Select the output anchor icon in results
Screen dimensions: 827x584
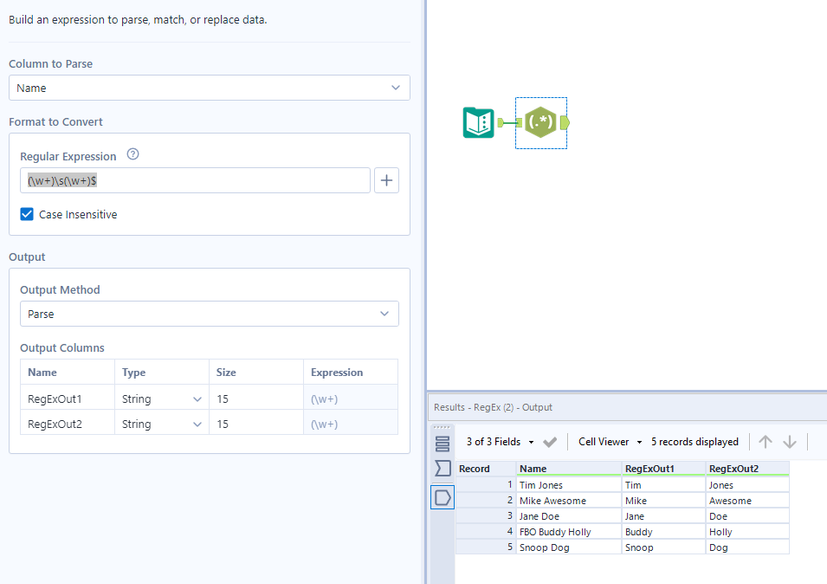443,497
